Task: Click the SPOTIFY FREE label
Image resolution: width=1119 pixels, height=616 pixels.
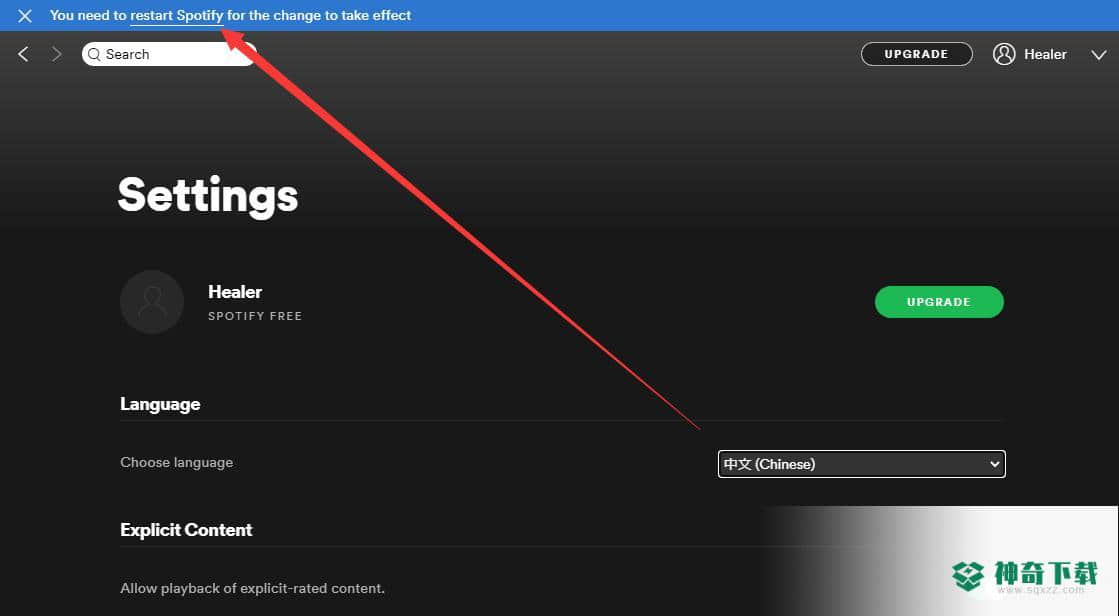Action: click(x=255, y=315)
